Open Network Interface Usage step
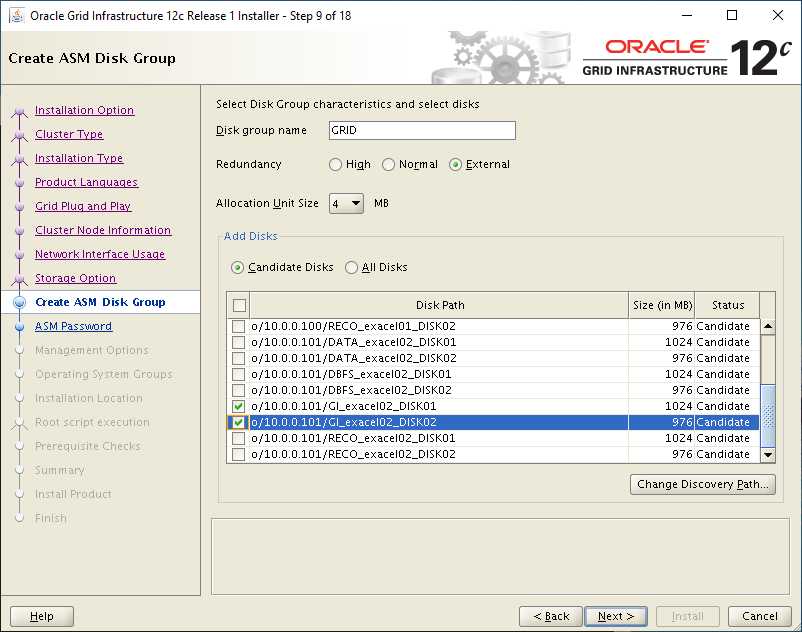 pos(100,255)
